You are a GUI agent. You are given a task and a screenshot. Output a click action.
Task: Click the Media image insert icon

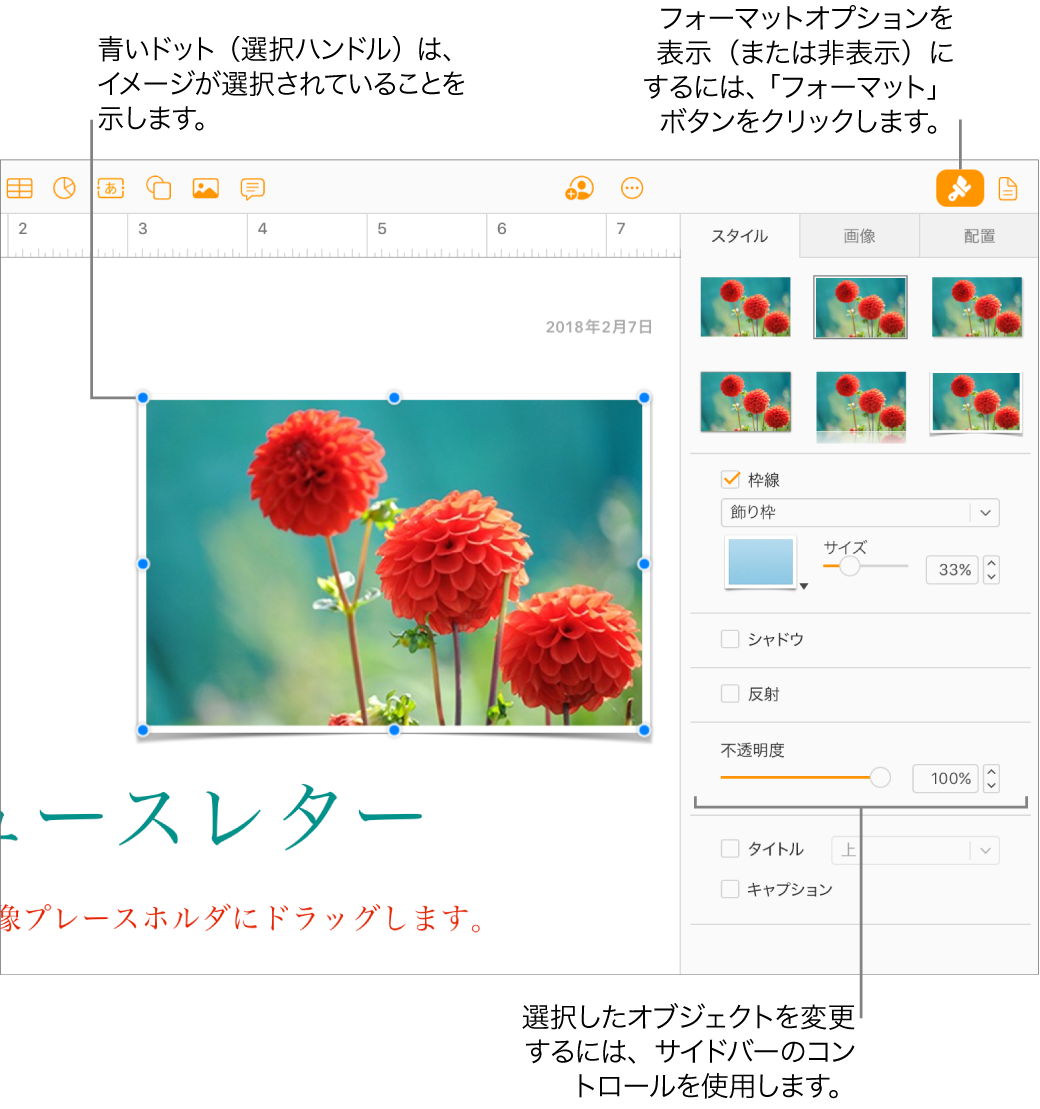(x=206, y=188)
